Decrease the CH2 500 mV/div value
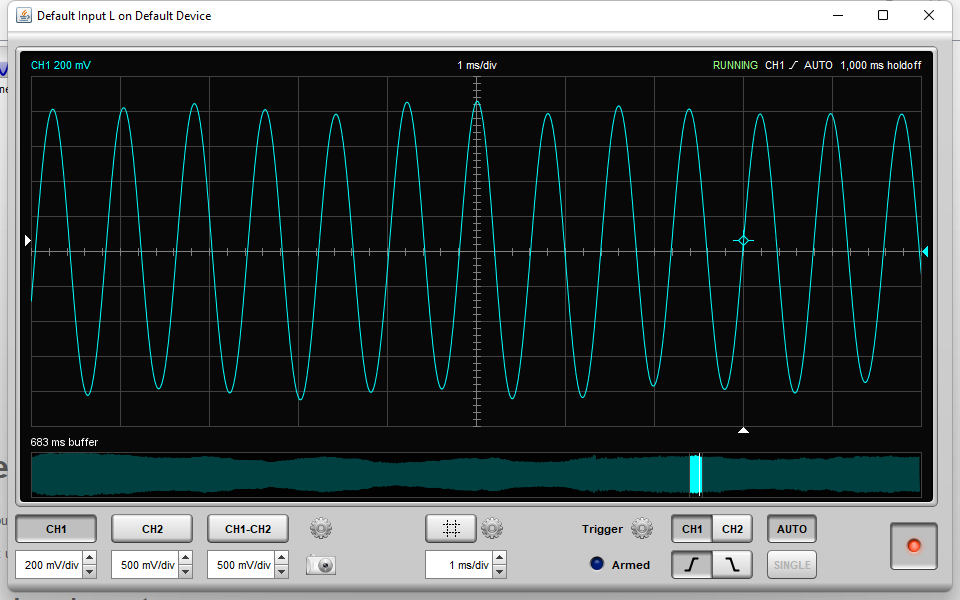960x600 pixels. pos(186,572)
